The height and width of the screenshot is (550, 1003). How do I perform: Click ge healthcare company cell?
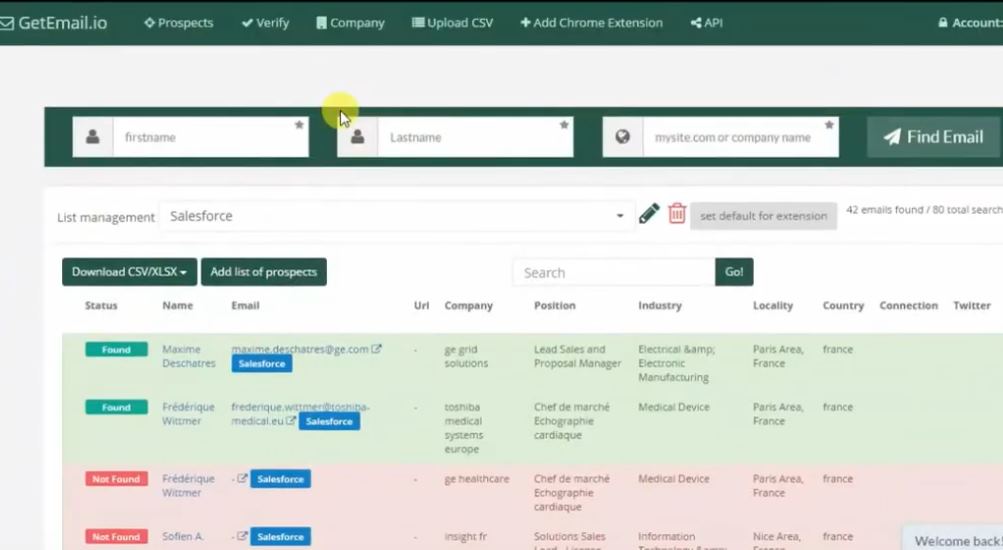pos(477,478)
